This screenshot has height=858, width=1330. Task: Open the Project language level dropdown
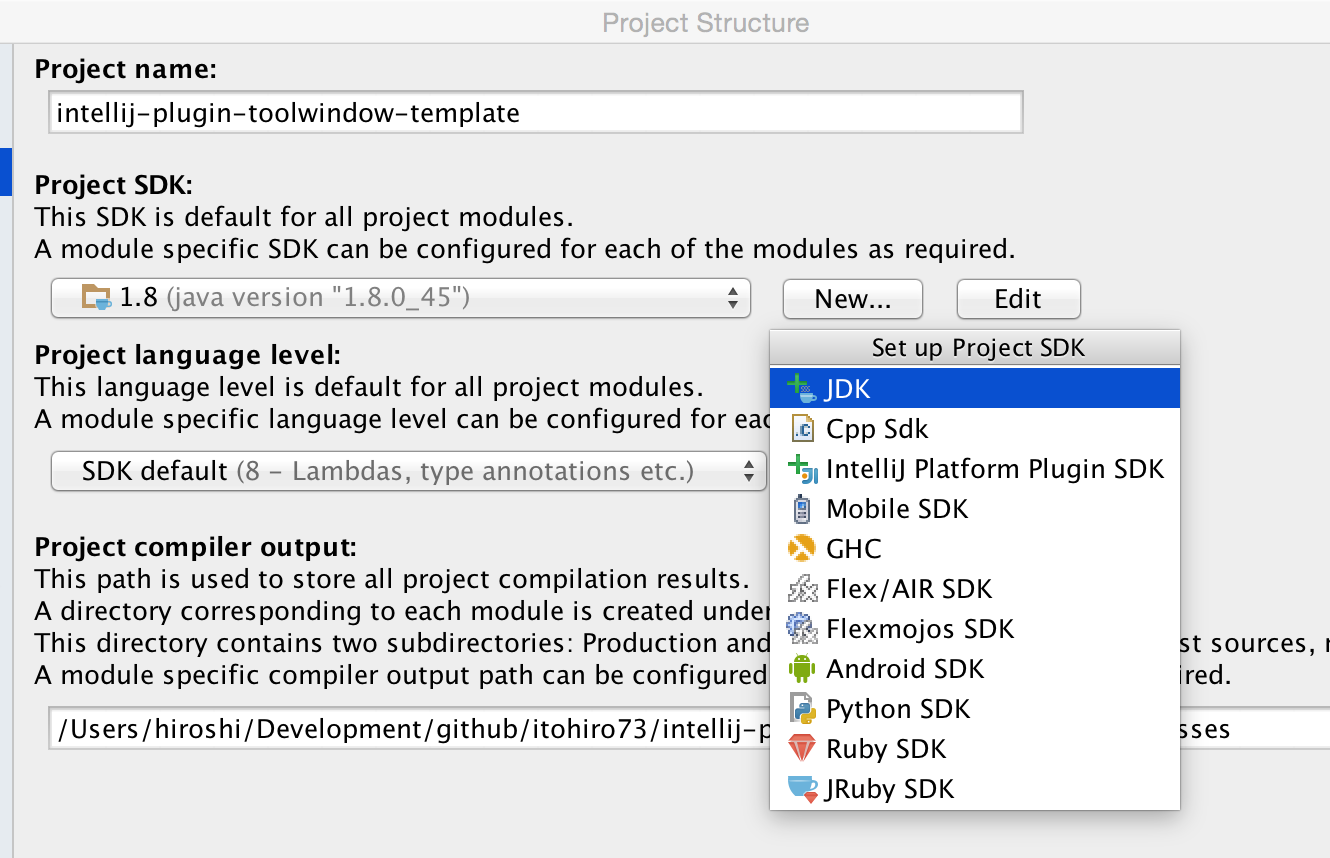click(400, 470)
